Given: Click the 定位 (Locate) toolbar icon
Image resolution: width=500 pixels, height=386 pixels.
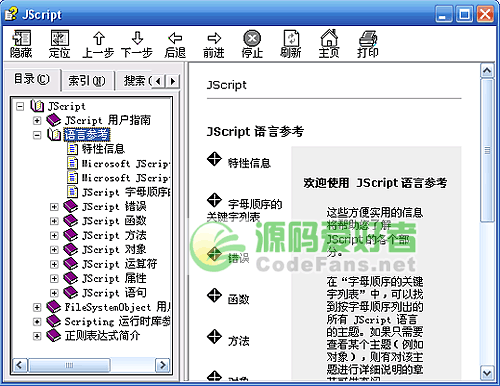Looking at the screenshot, I should click(x=60, y=38).
